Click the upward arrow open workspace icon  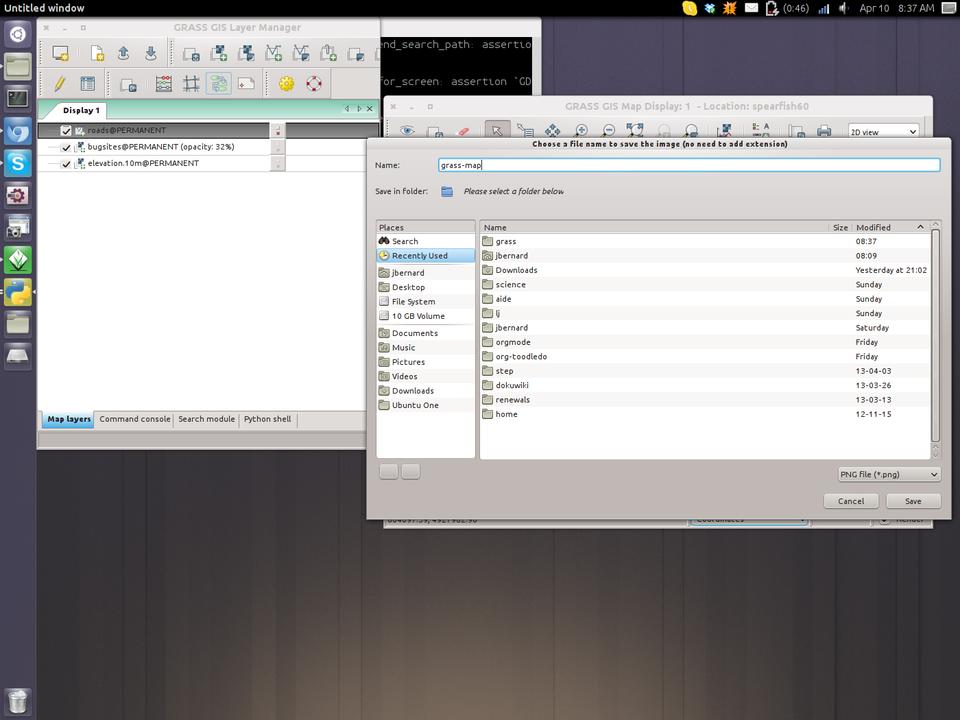pyautogui.click(x=123, y=54)
